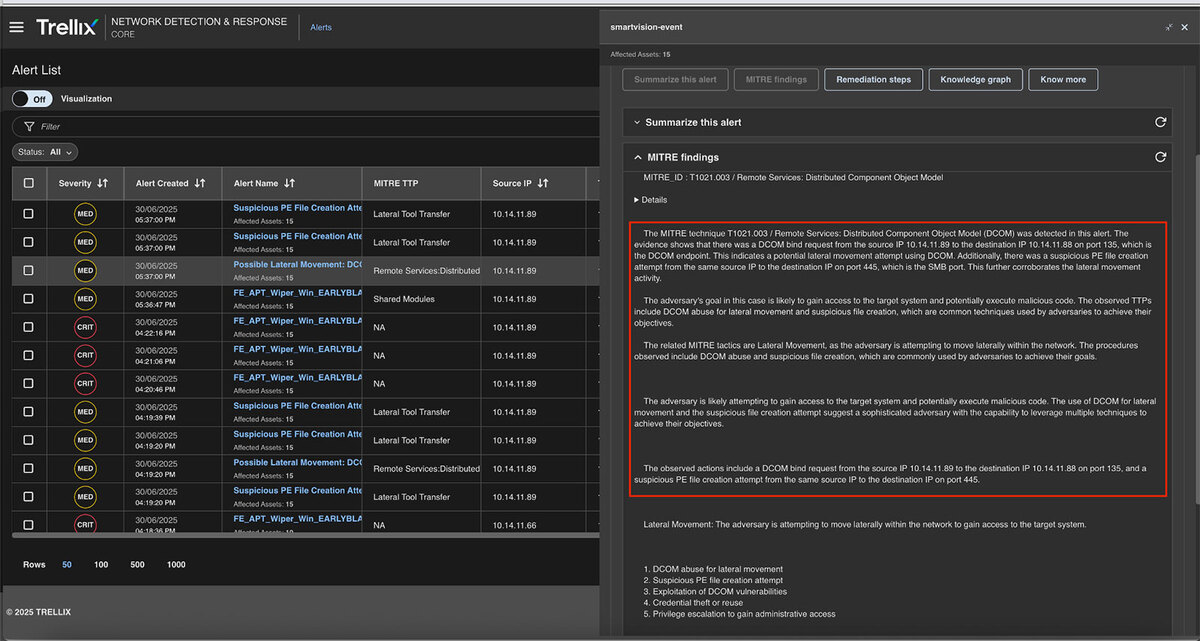Image resolution: width=1200 pixels, height=641 pixels.
Task: Show 500 rows per page
Action: tap(137, 565)
